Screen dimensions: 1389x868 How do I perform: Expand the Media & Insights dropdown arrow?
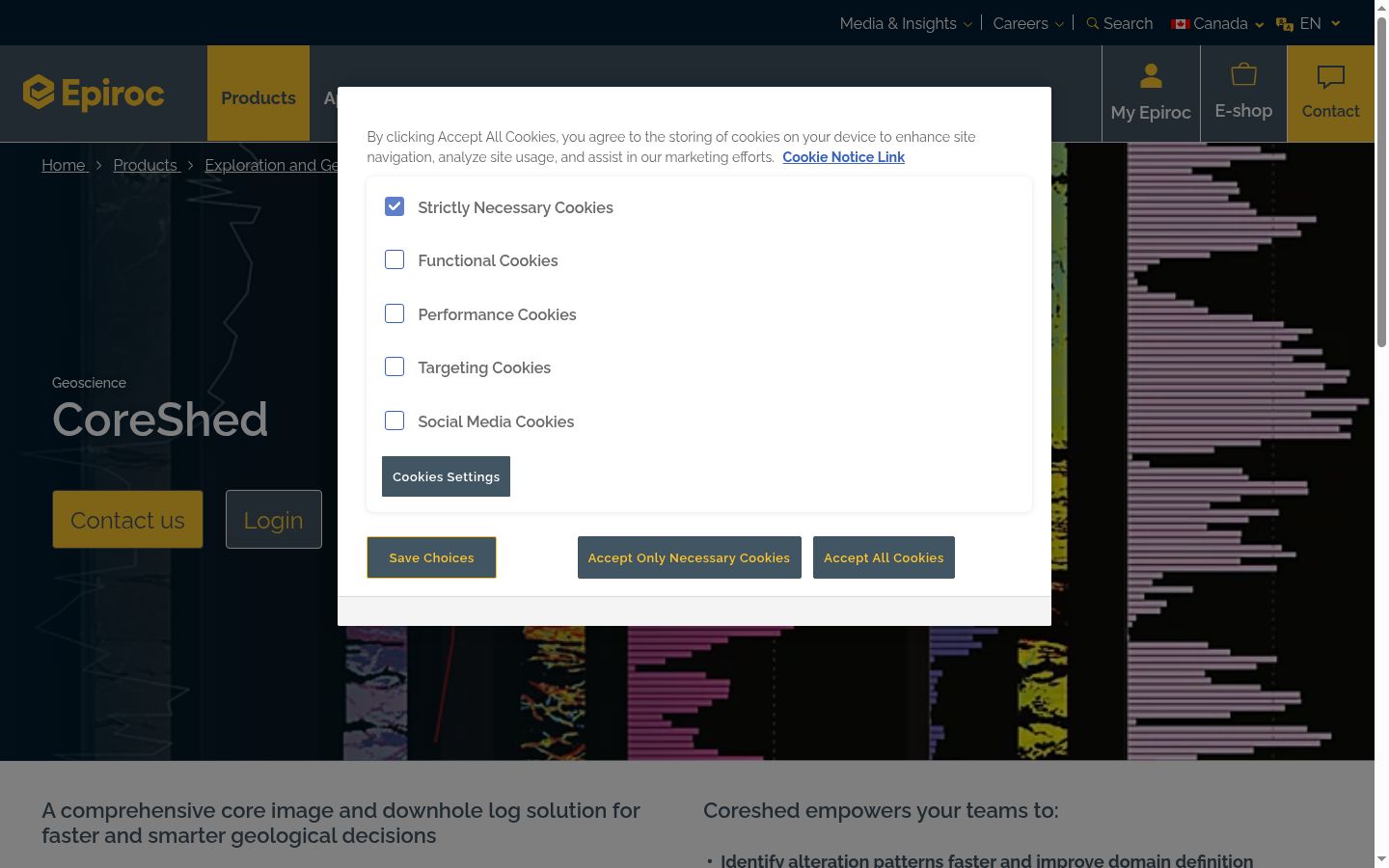967,24
